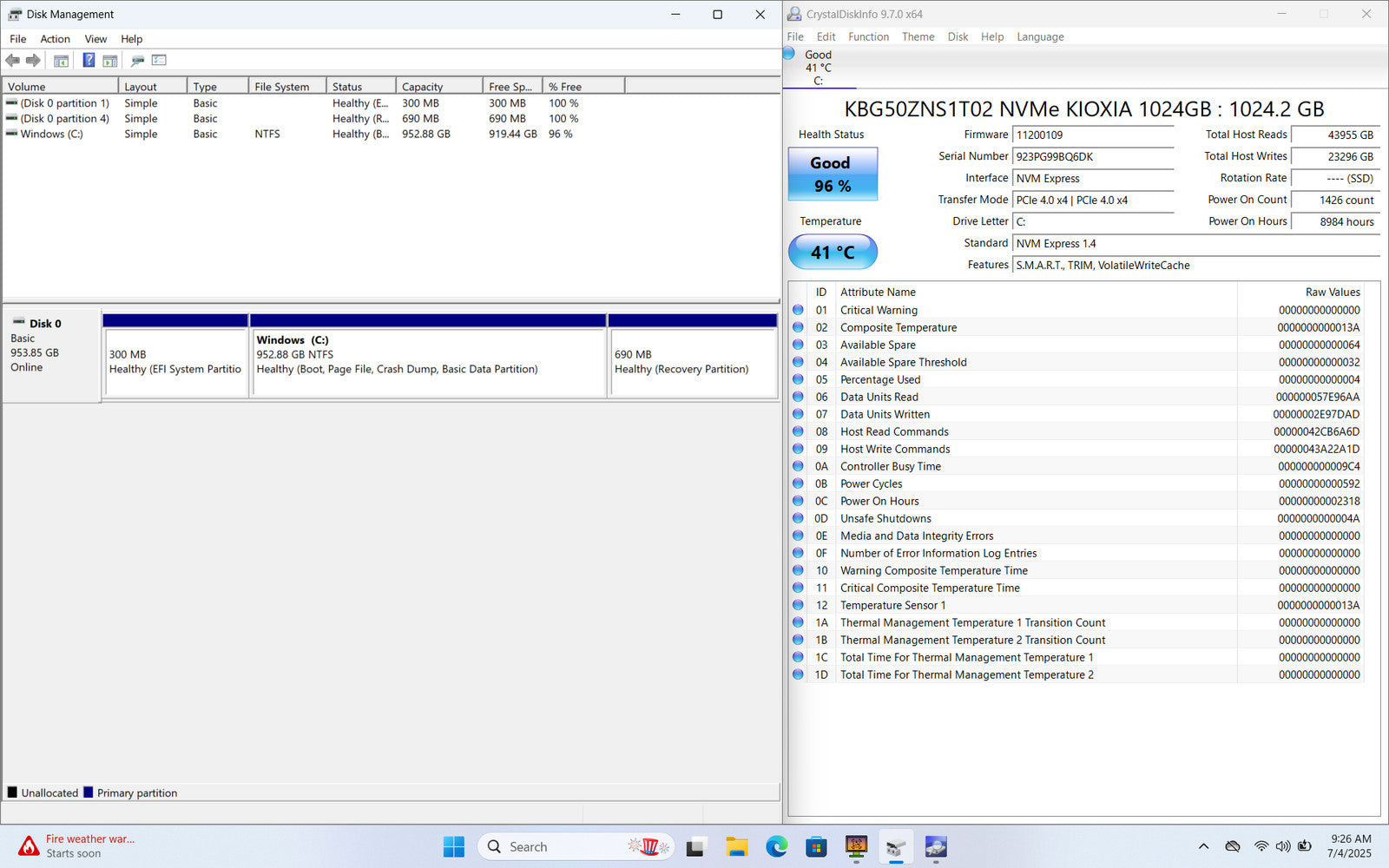Select the C: drive tab showing Good 41 °C

pyautogui.click(x=818, y=68)
